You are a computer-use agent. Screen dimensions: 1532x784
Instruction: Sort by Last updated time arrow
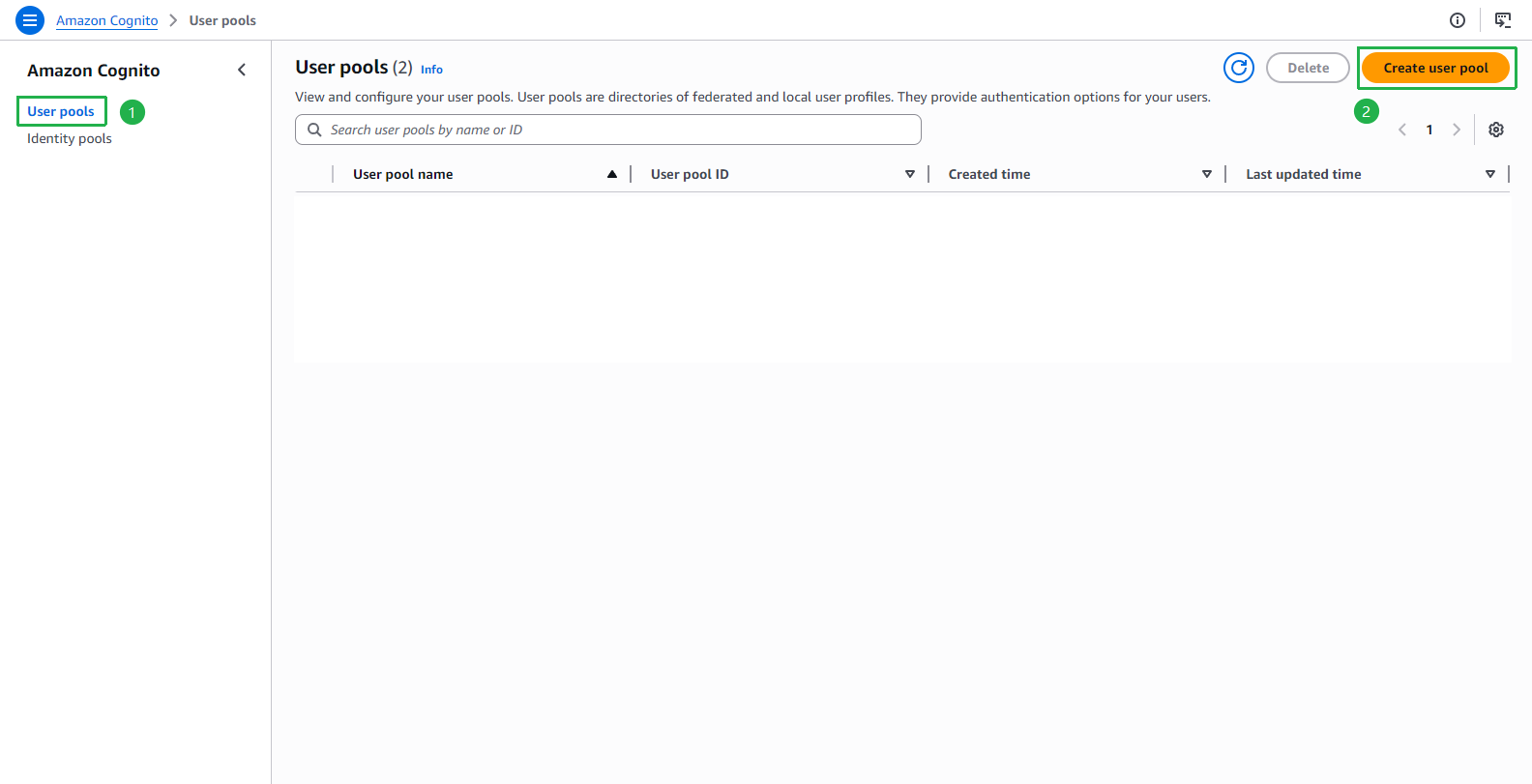(1490, 174)
